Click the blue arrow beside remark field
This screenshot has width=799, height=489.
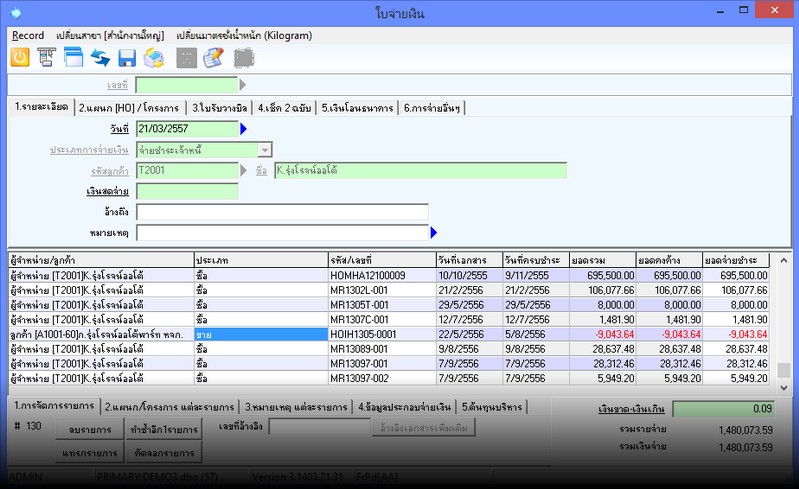(x=434, y=233)
